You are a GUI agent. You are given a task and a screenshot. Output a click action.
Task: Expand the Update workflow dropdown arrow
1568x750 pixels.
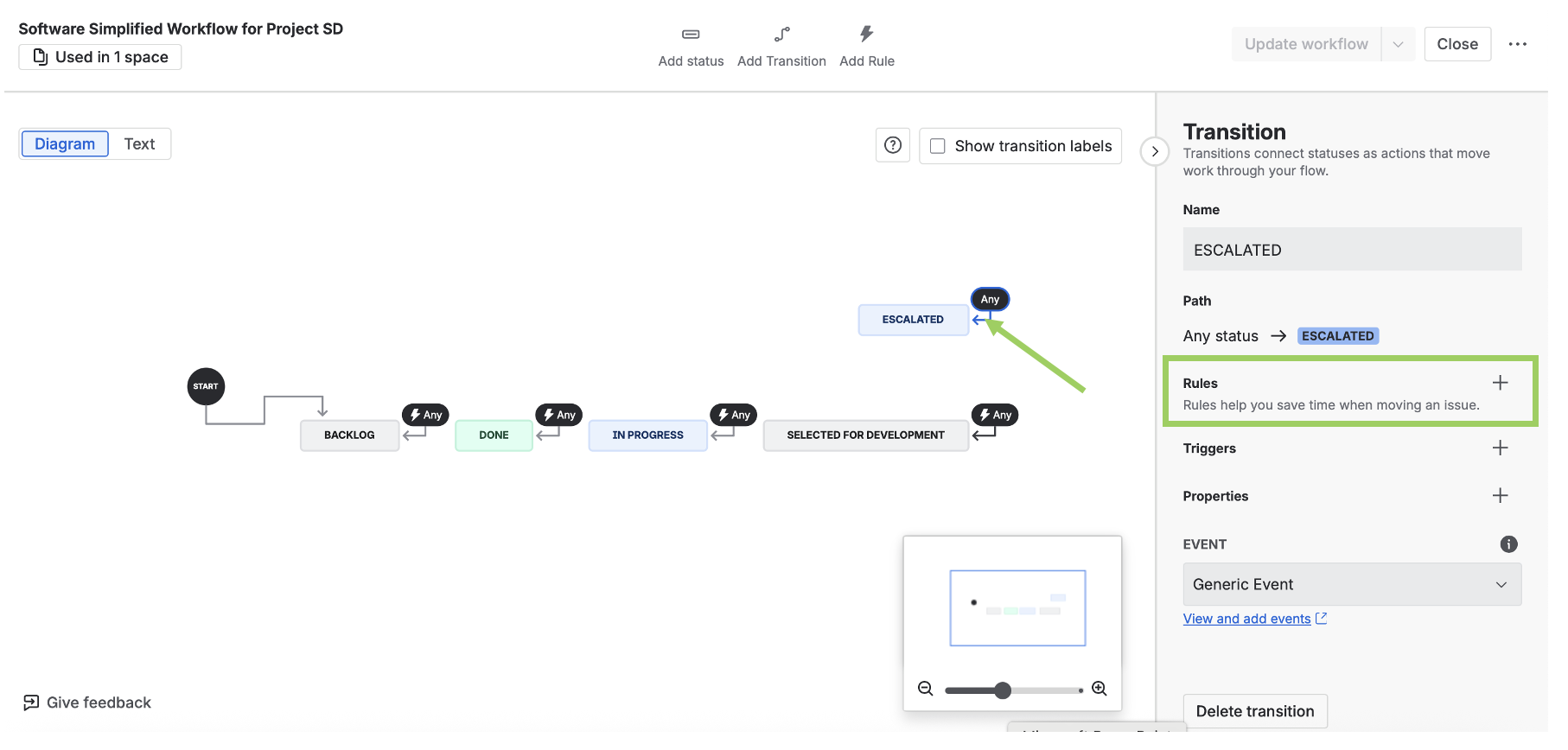click(x=1398, y=44)
